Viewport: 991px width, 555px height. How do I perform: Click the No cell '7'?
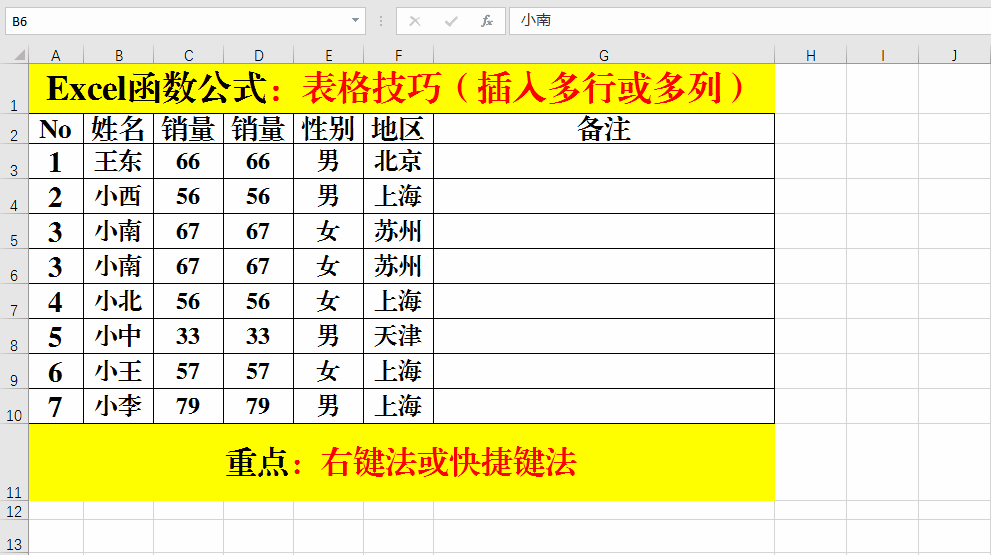(x=56, y=406)
